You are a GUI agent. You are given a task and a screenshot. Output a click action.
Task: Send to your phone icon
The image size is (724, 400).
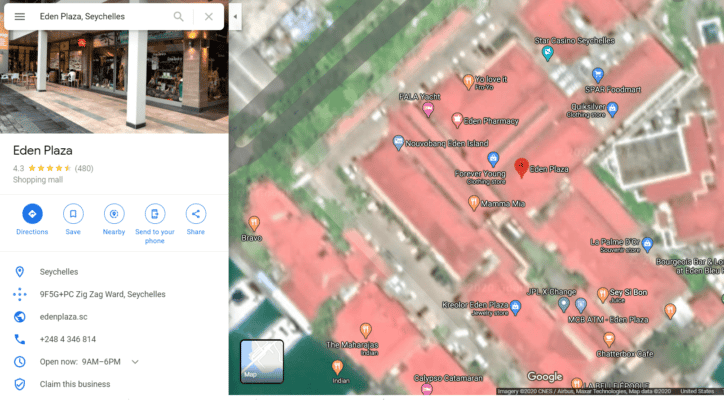click(x=155, y=214)
